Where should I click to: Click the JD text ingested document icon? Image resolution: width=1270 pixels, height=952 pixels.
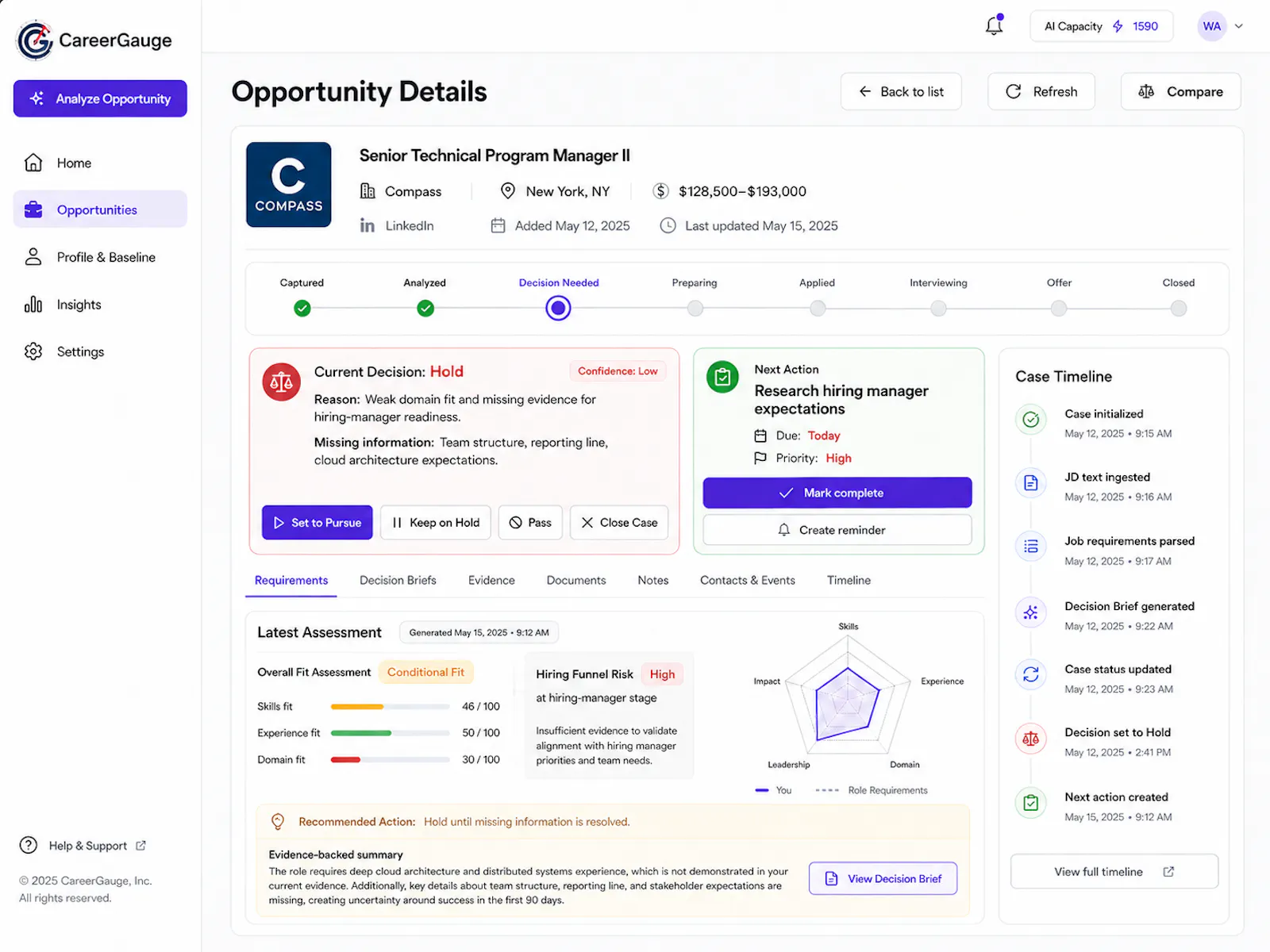1031,483
